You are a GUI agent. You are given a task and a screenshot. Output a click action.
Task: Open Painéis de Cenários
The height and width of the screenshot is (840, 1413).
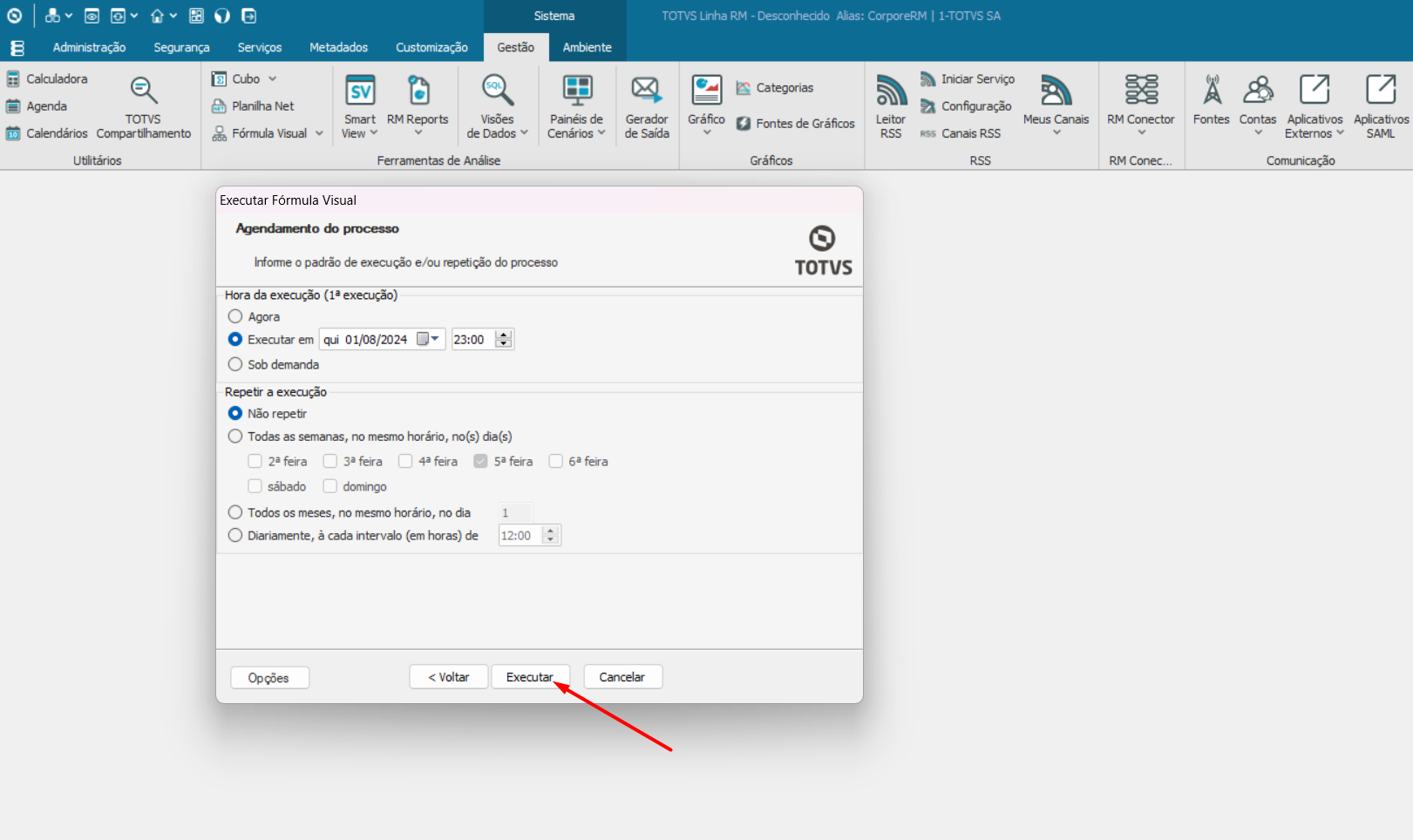576,108
